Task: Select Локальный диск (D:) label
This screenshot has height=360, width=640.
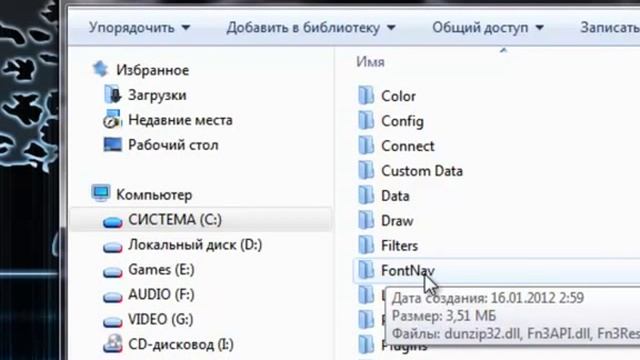Action: pos(195,245)
